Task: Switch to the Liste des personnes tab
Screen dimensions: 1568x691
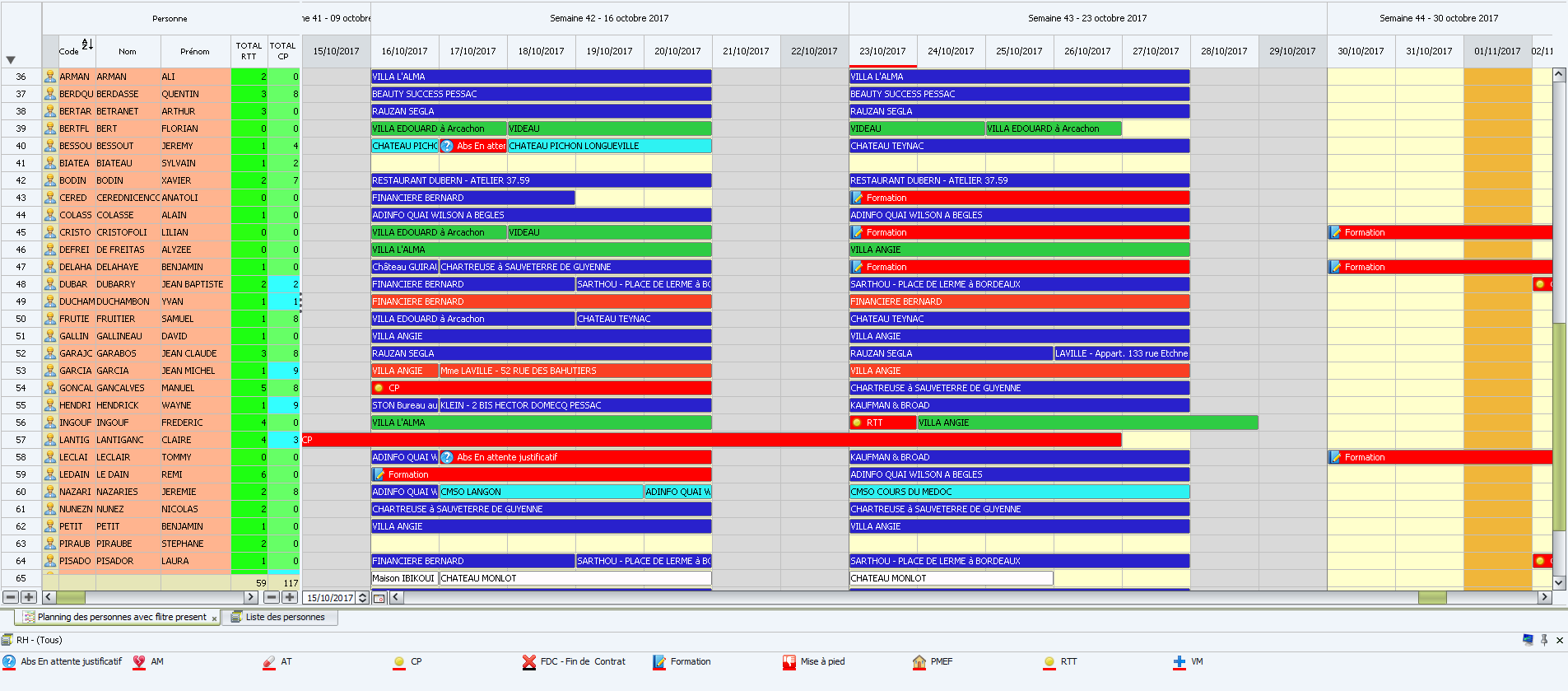Action: click(x=280, y=617)
